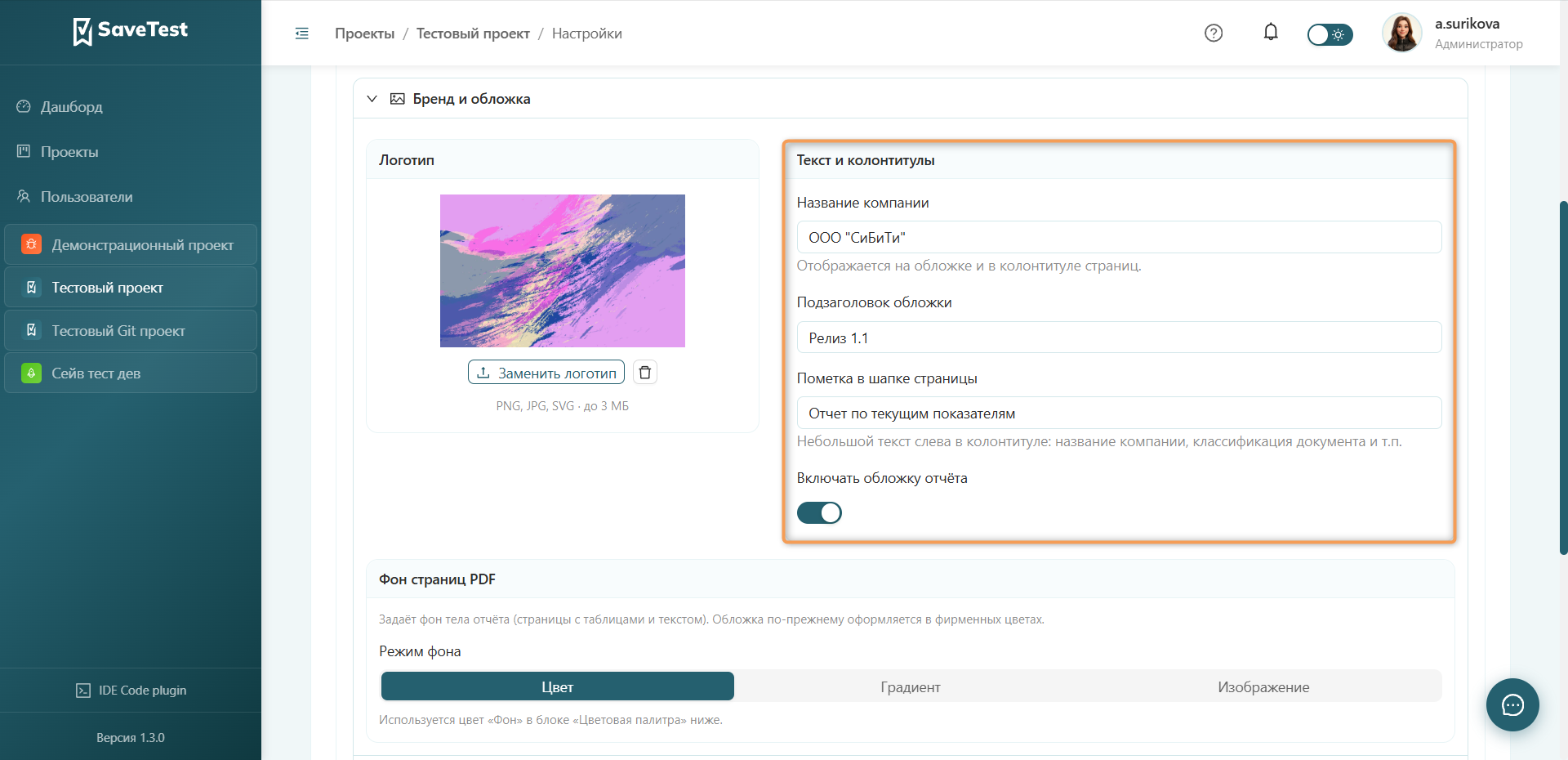This screenshot has width=1568, height=760.
Task: Open Сейв тест дев project
Action: 131,373
